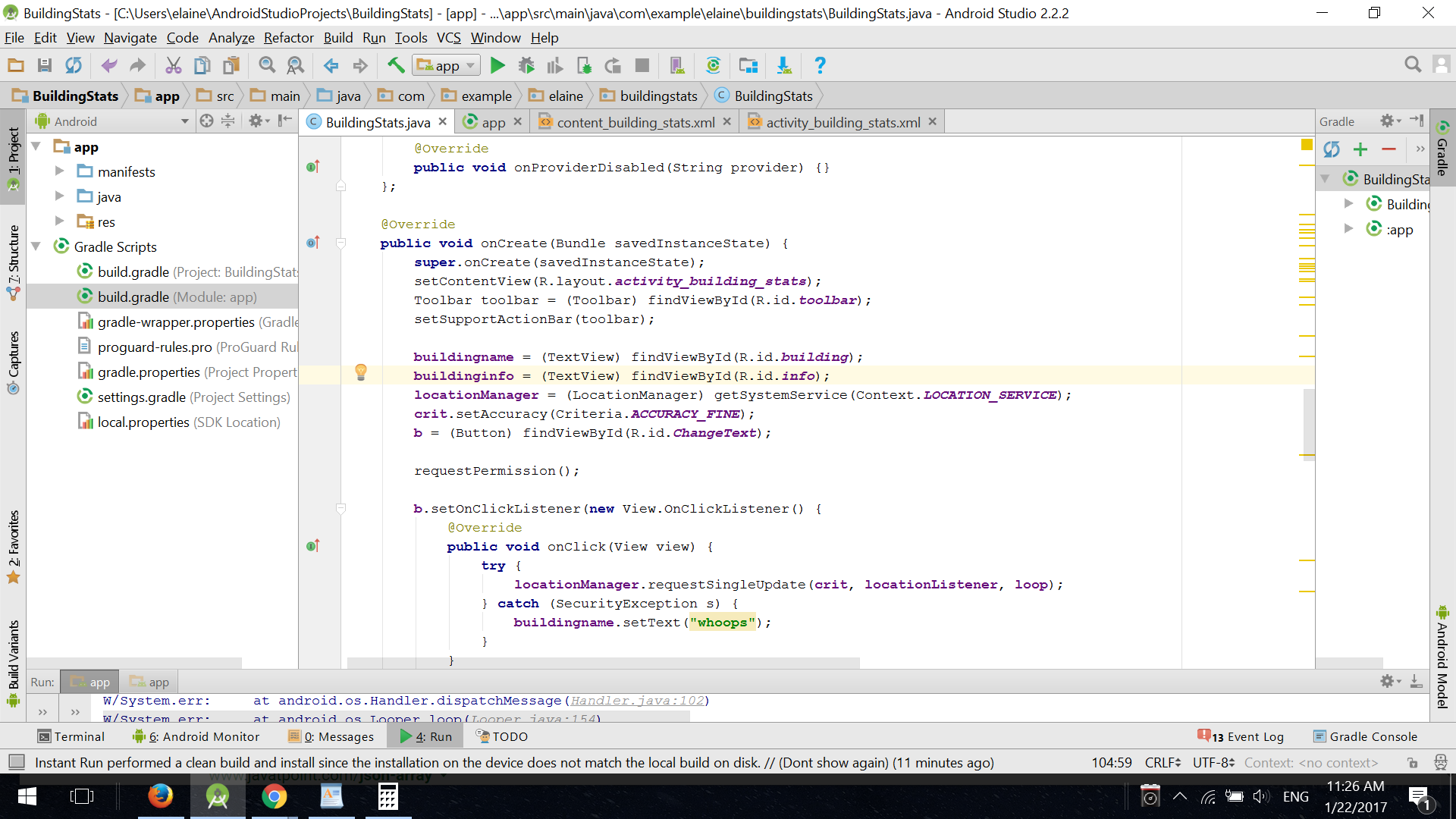This screenshot has width=1456, height=819.
Task: Click the intention lightbulb in editor gutter
Action: 361,372
